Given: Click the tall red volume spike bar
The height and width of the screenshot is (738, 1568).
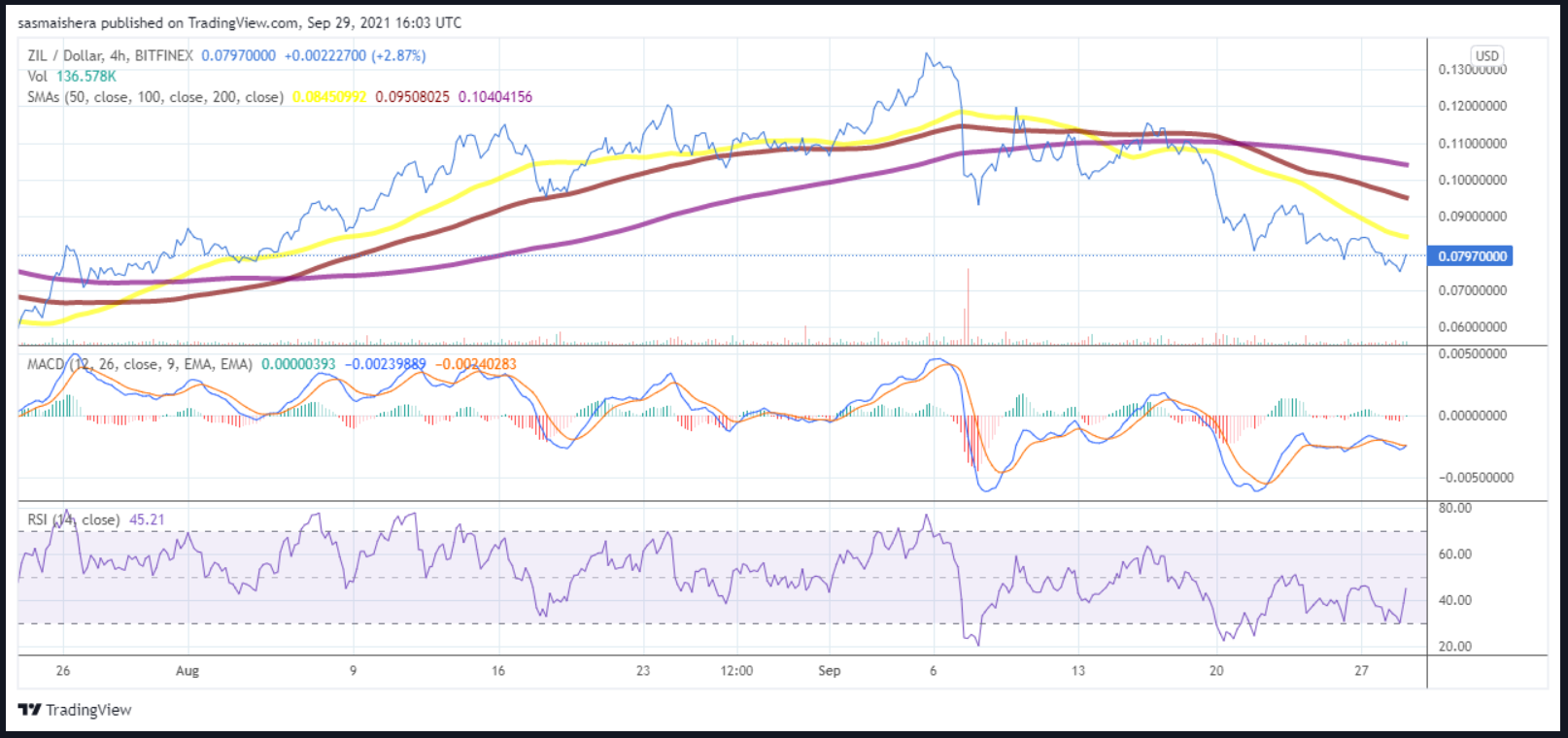Looking at the screenshot, I should coord(968,306).
